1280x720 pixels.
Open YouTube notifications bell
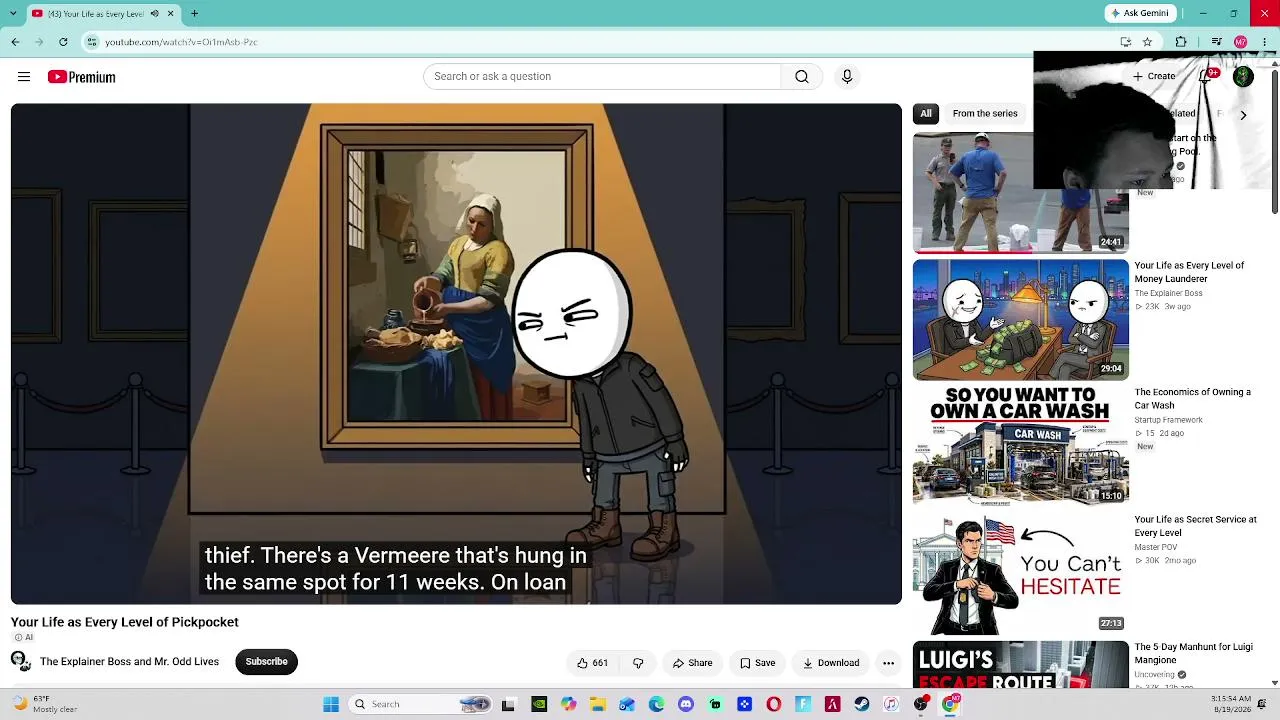tap(1206, 76)
